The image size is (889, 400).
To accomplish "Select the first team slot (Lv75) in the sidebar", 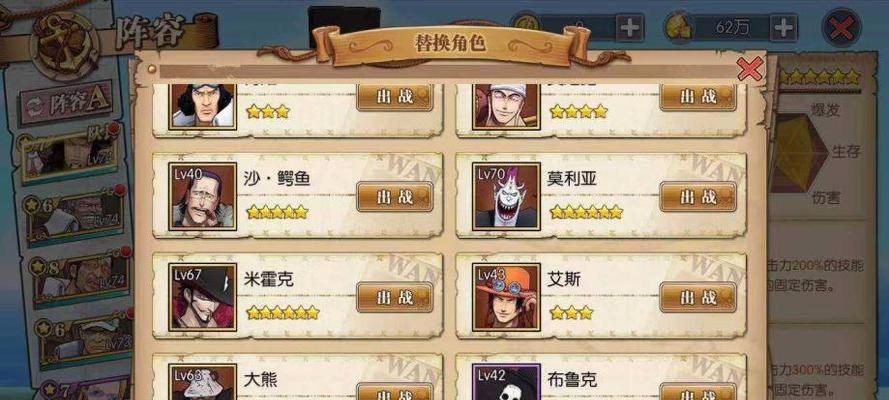I will click(x=70, y=154).
